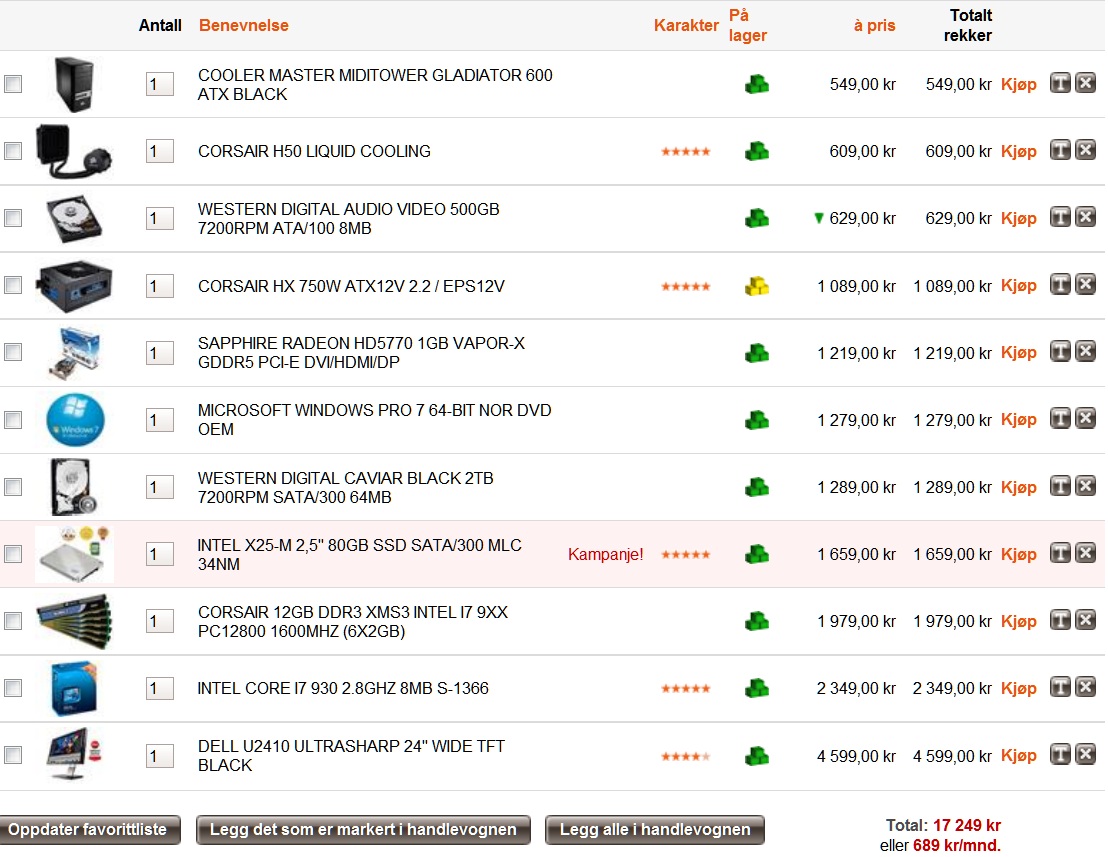This screenshot has height=857, width=1108.
Task: Click Kjøp for Intel Core i7 930
Action: tap(1019, 689)
